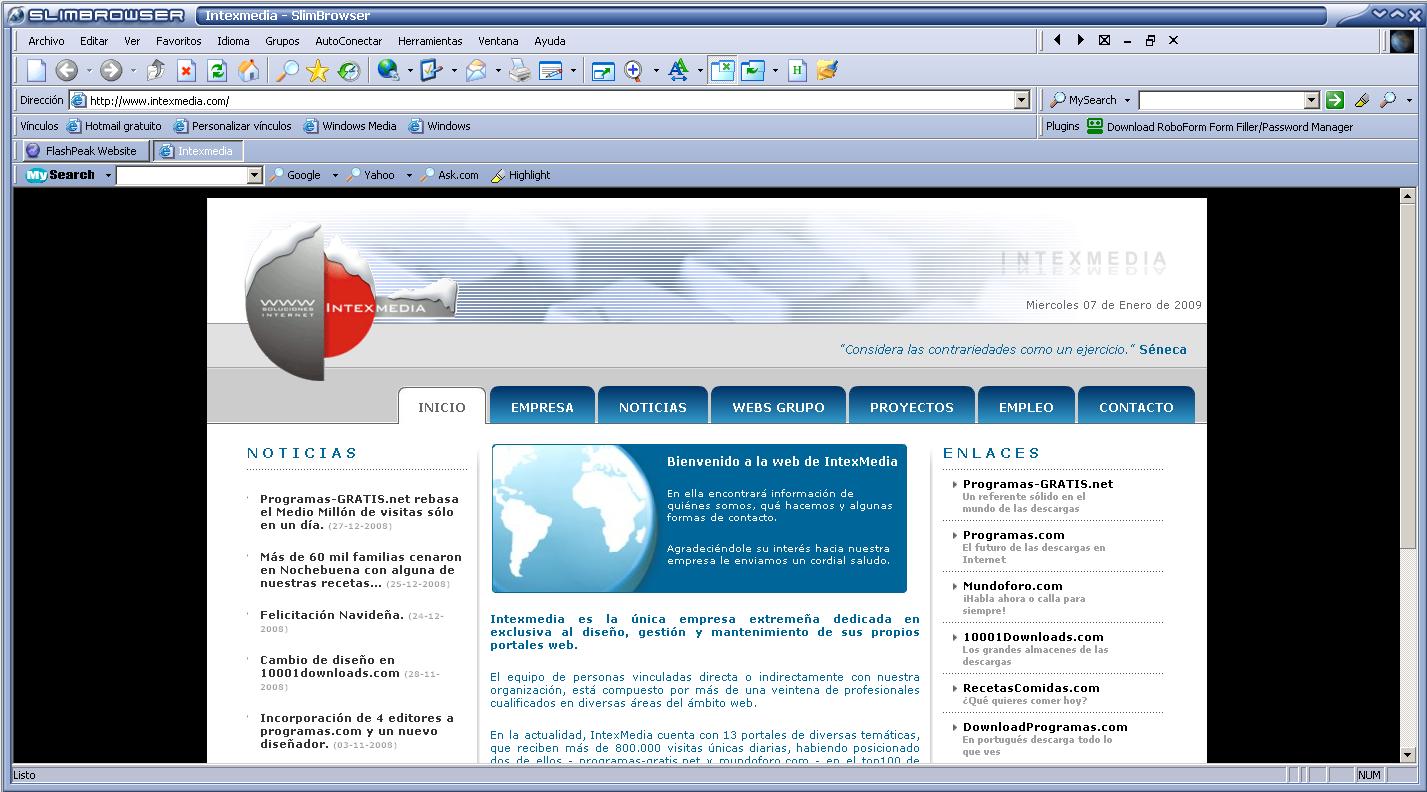The image size is (1427, 792).
Task: Go back with the Back arrow button
Action: (x=66, y=70)
